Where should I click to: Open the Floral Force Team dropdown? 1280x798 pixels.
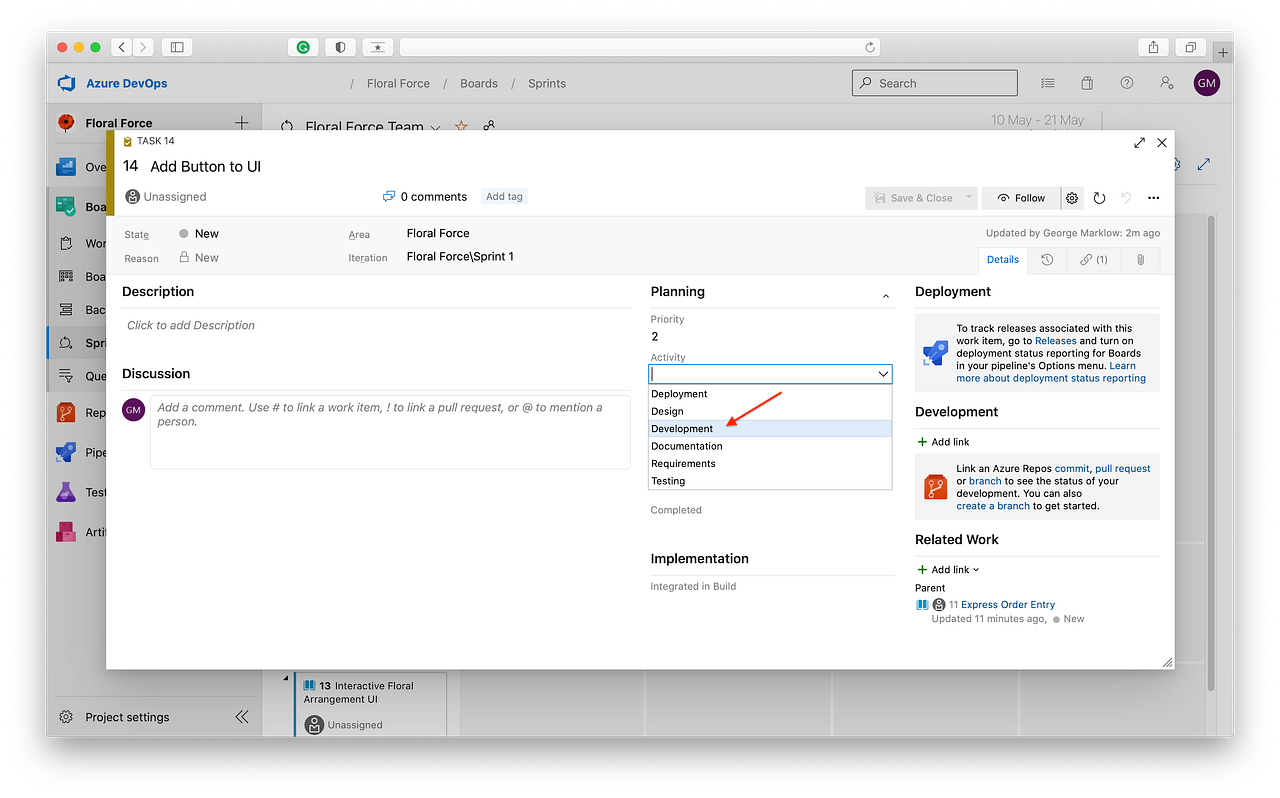pyautogui.click(x=435, y=128)
